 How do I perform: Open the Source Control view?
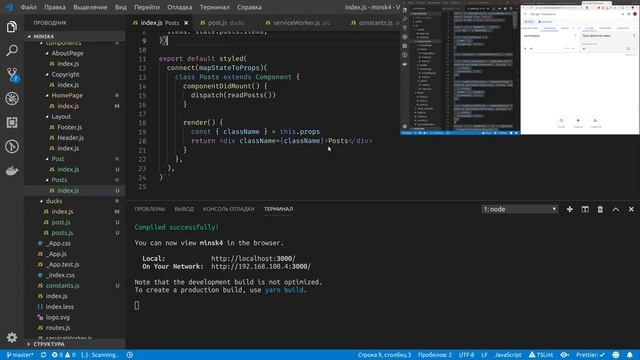click(12, 75)
